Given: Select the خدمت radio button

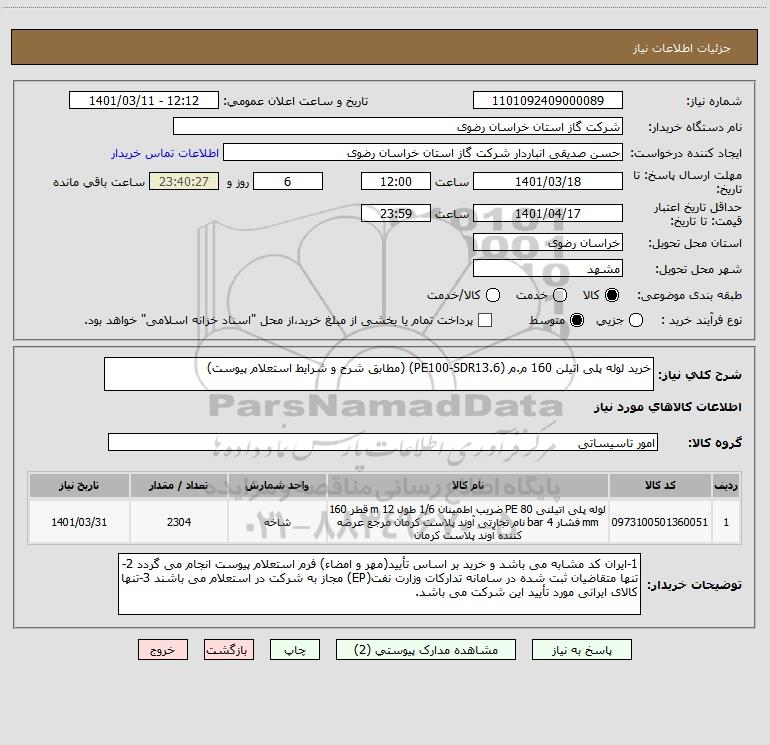Looking at the screenshot, I should click(x=560, y=295).
